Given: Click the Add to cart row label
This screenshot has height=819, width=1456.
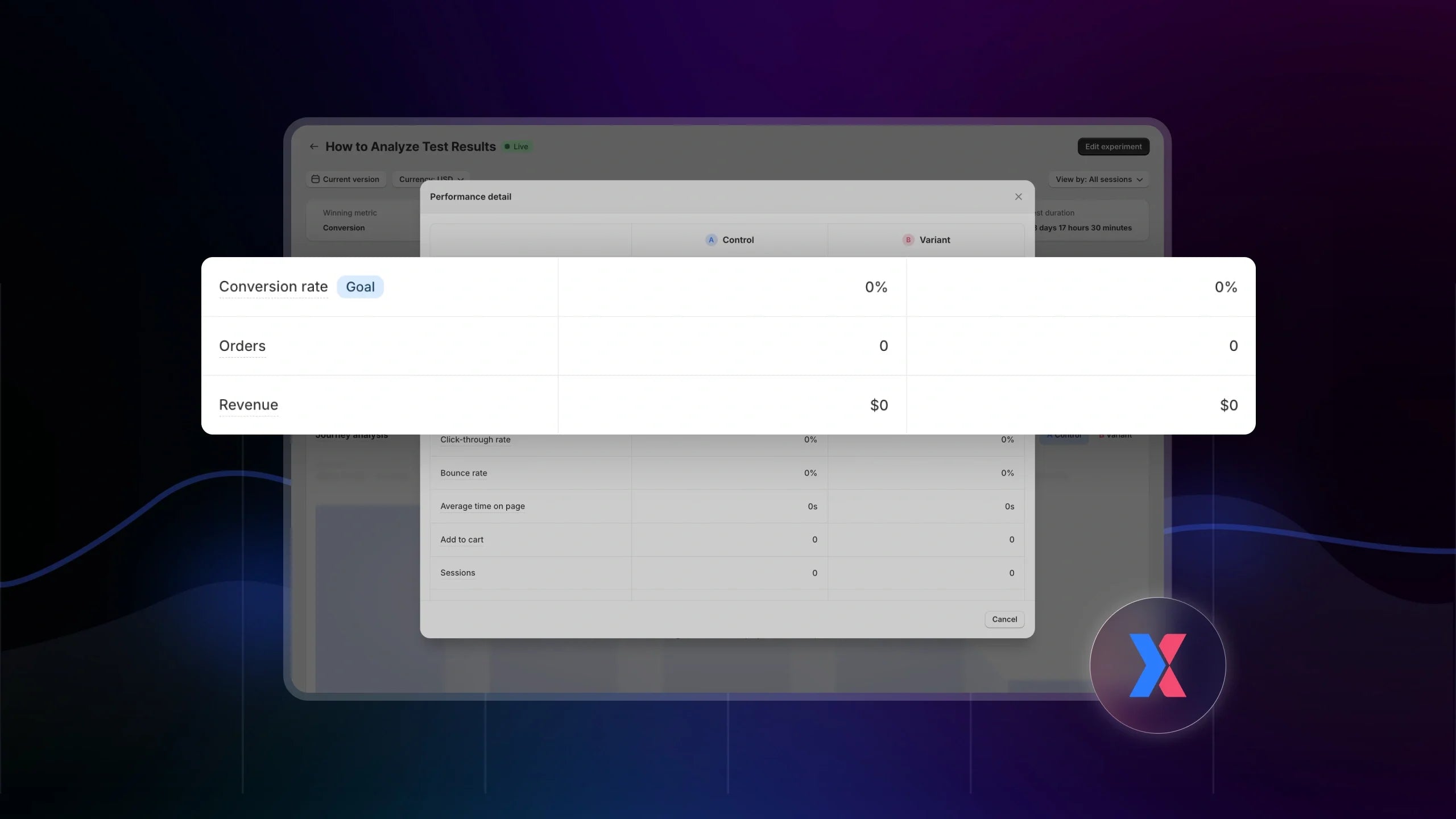Looking at the screenshot, I should tap(462, 540).
